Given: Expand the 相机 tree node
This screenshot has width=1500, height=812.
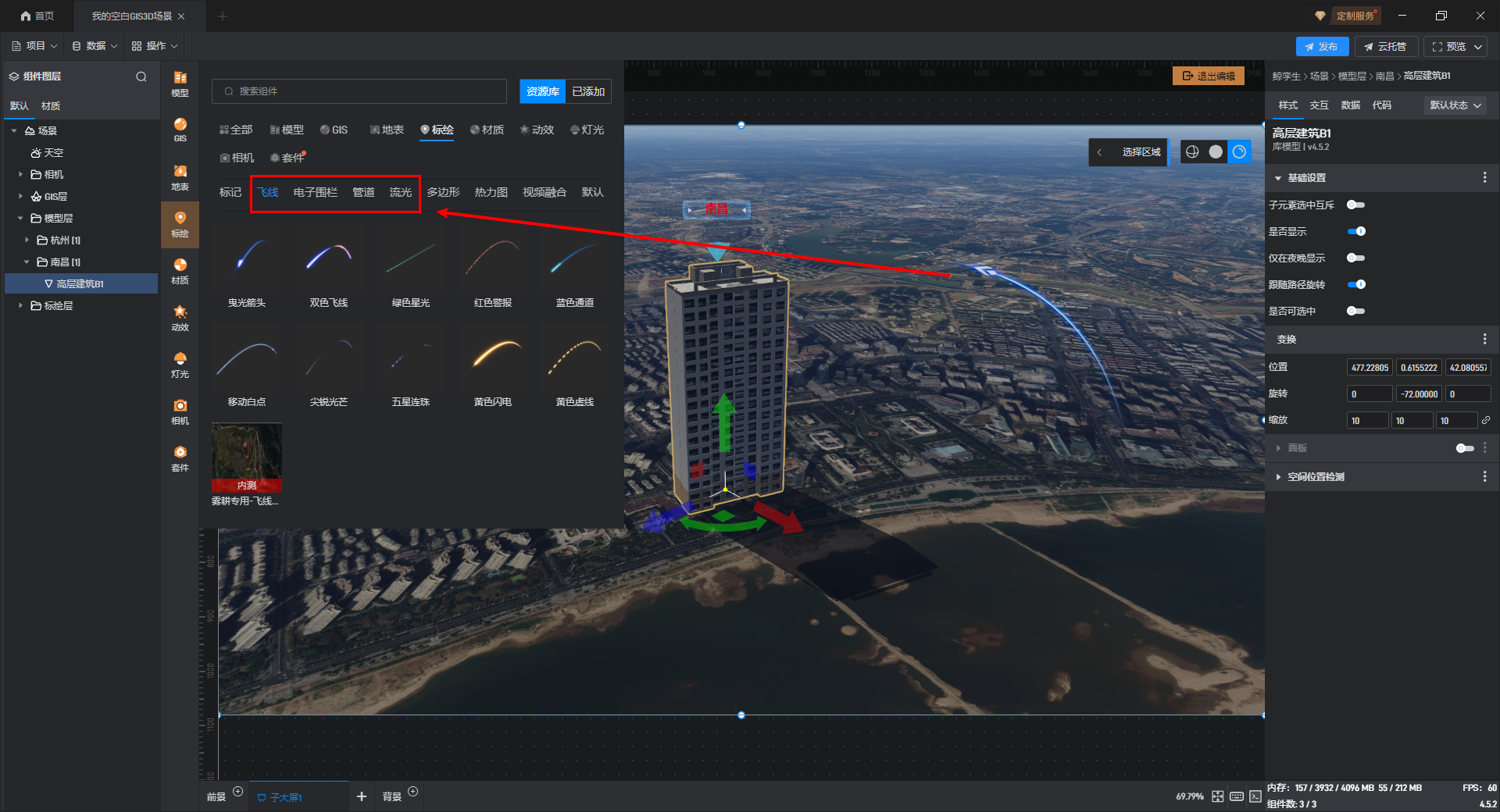Looking at the screenshot, I should [20, 174].
